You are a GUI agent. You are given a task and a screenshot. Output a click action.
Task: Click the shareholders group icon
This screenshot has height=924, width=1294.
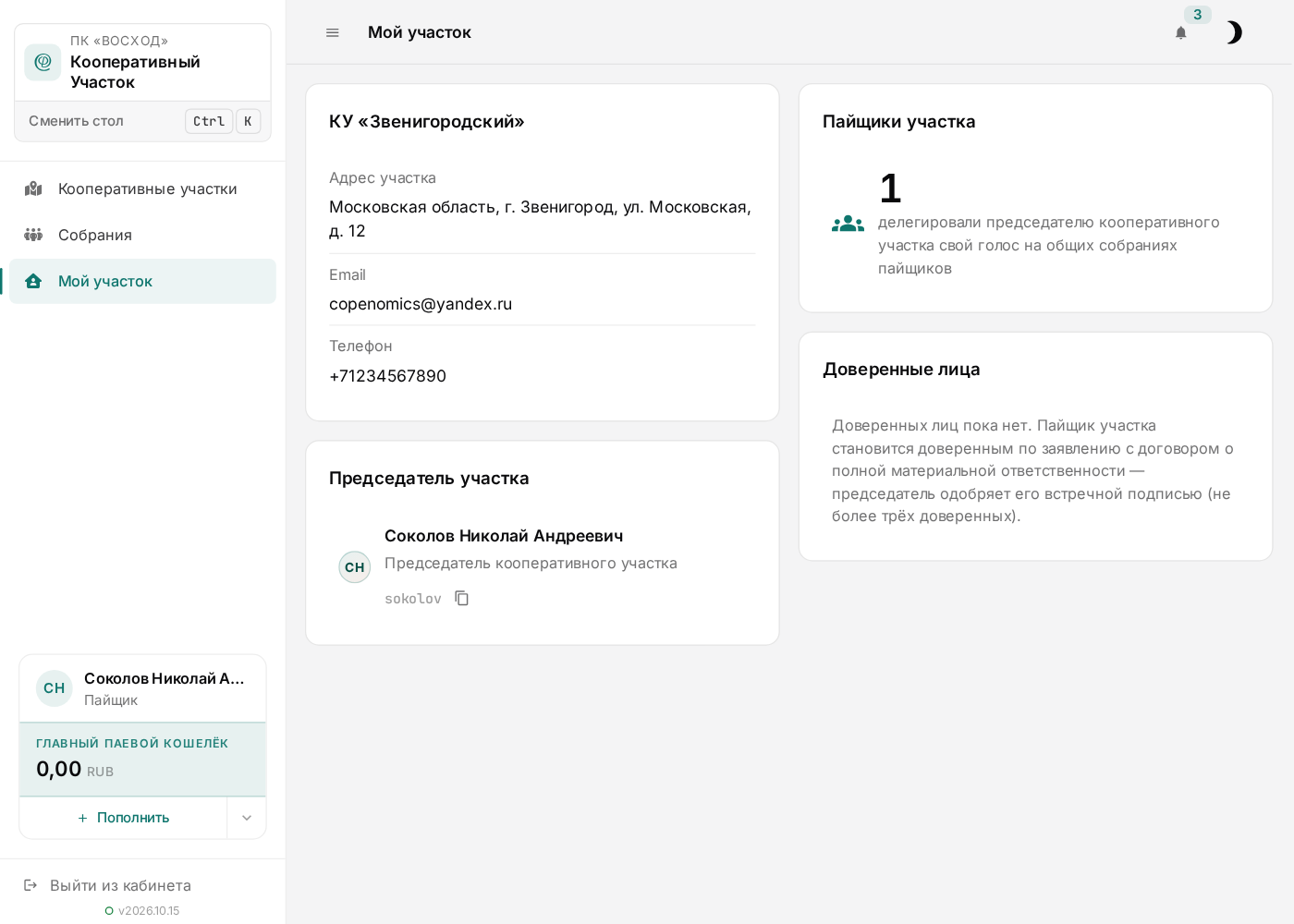click(848, 224)
